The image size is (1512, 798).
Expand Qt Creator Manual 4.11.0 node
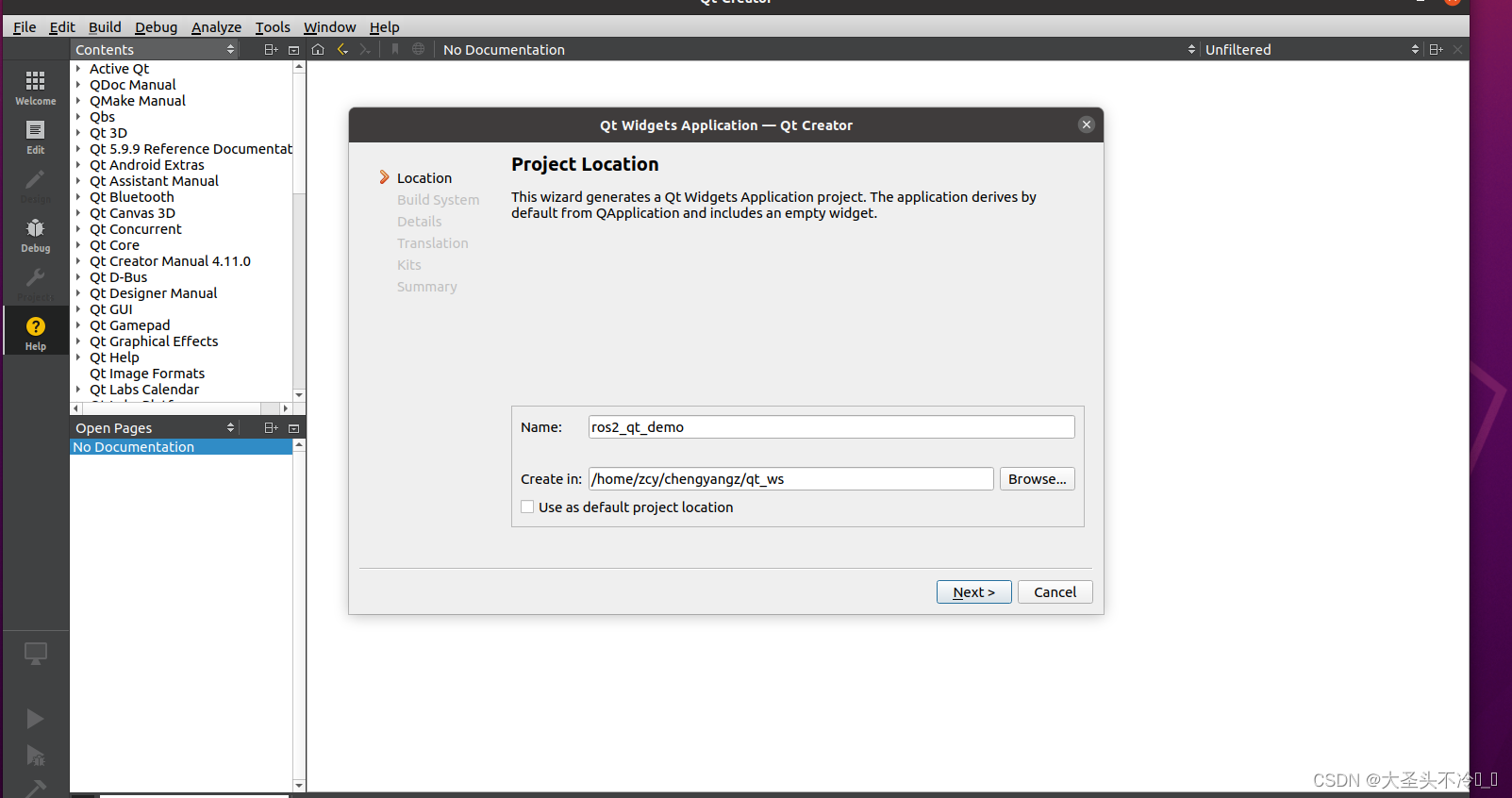click(78, 260)
